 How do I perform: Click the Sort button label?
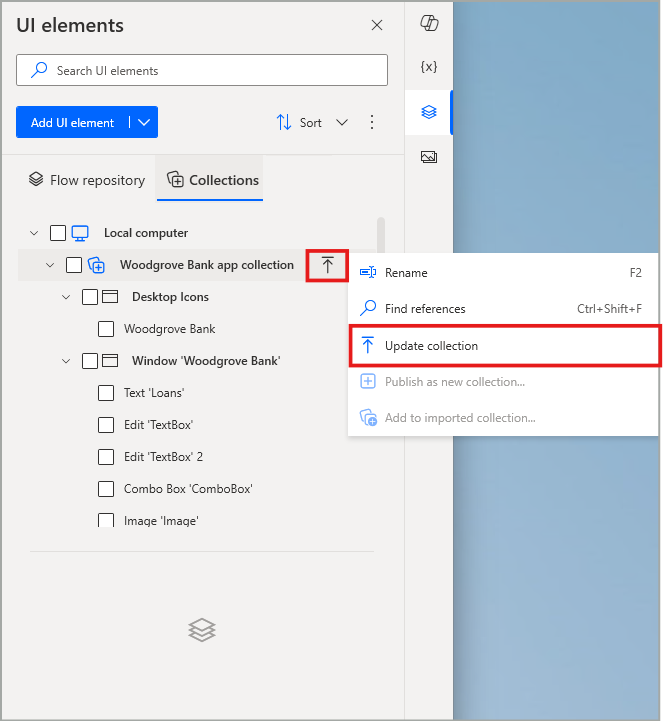click(x=310, y=123)
